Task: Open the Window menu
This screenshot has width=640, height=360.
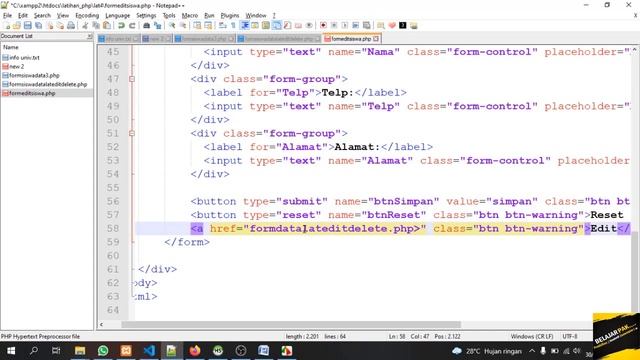Action: coord(256,16)
